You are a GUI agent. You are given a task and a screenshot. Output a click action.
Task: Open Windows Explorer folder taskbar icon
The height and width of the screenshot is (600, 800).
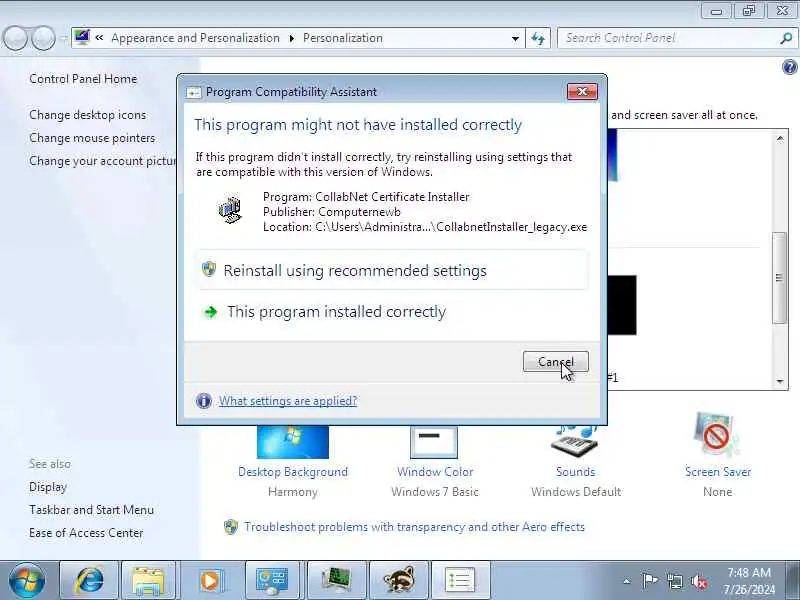pos(148,580)
